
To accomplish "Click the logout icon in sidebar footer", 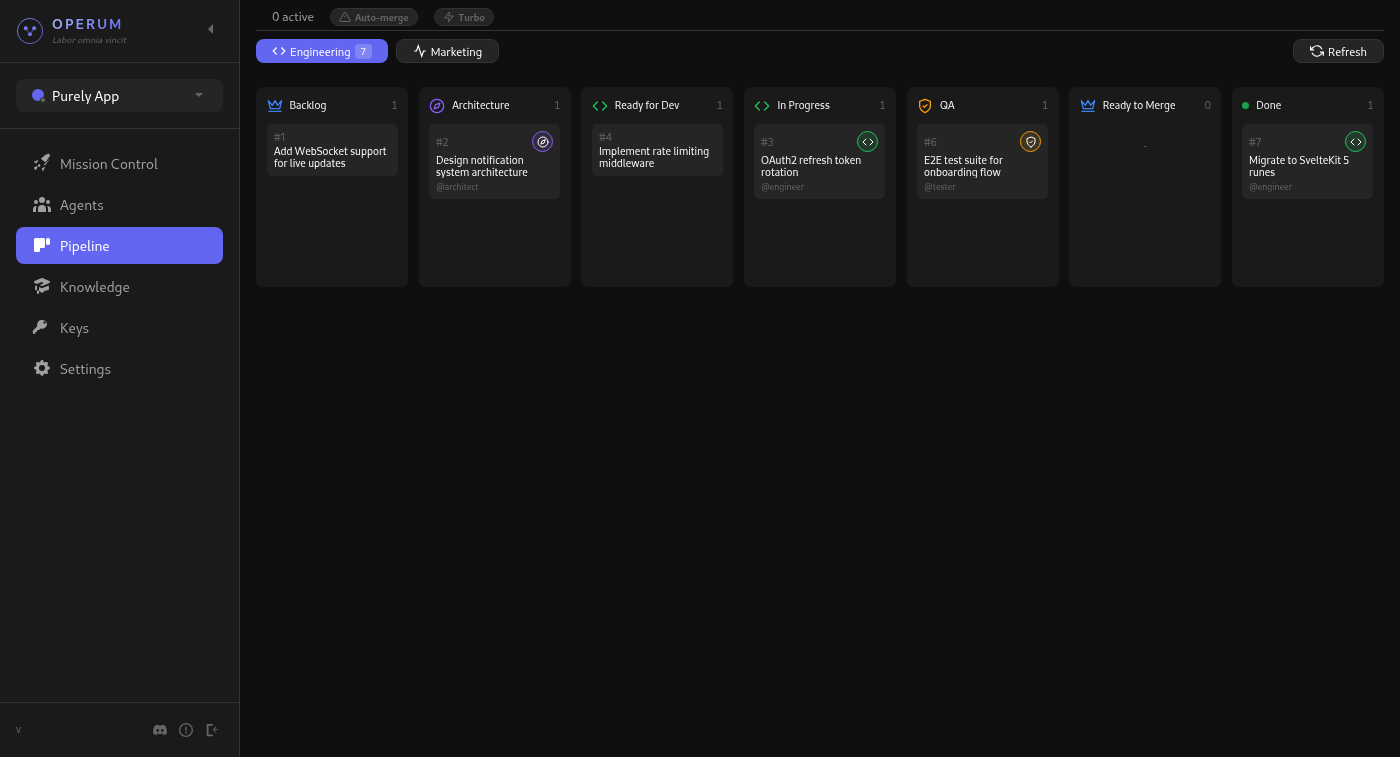I will point(212,730).
